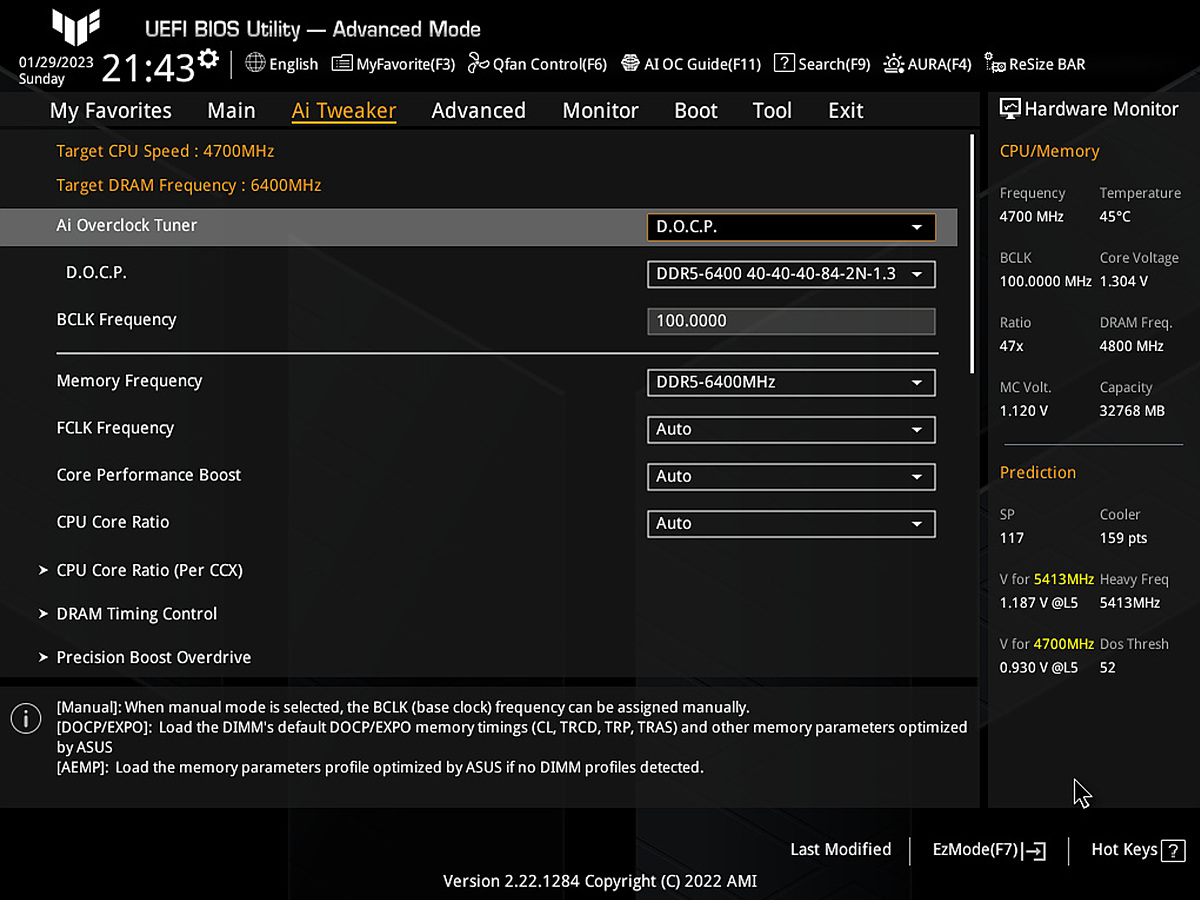Click the Search(F9) label
Image resolution: width=1200 pixels, height=900 pixels.
[834, 64]
